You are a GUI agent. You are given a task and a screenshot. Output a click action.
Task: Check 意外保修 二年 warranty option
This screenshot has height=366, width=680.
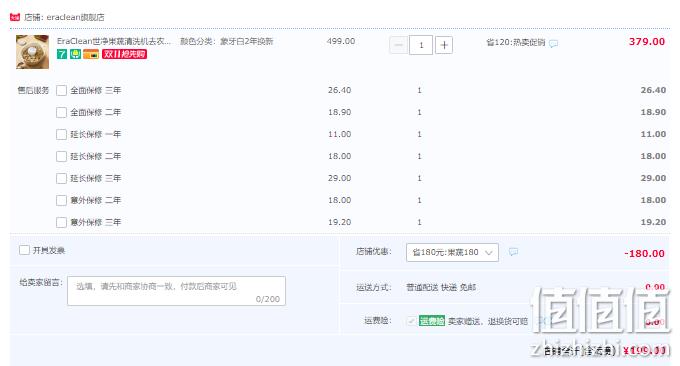pos(62,200)
